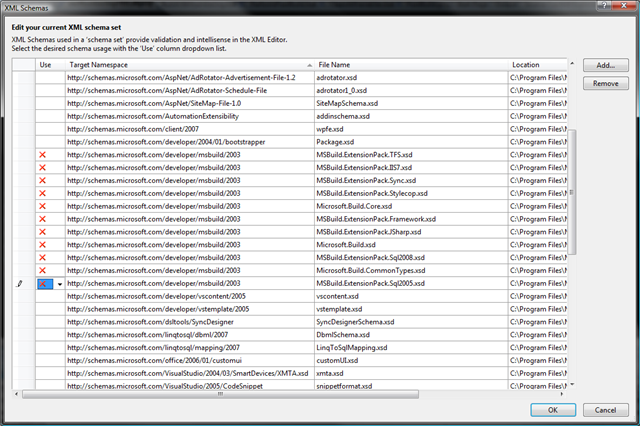
Task: Click the Use cell for customUI.xsd row
Action: pos(50,360)
